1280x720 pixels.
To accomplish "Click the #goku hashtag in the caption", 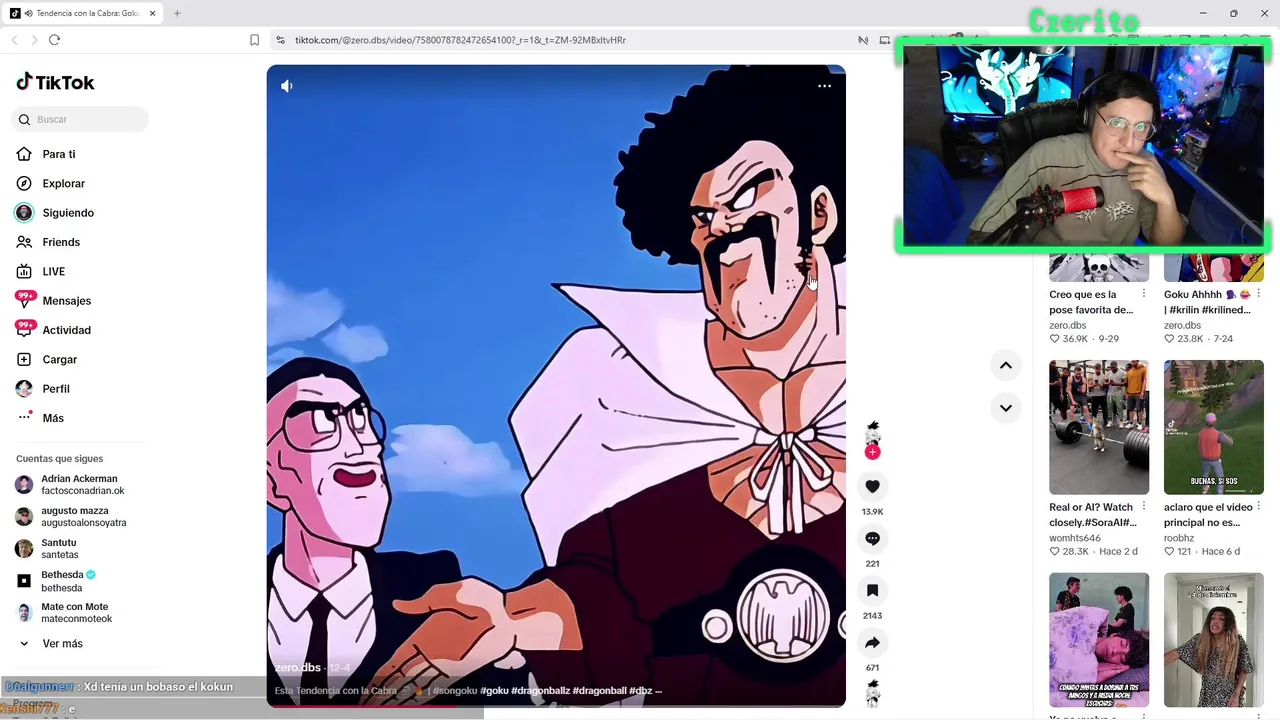I will pos(494,690).
